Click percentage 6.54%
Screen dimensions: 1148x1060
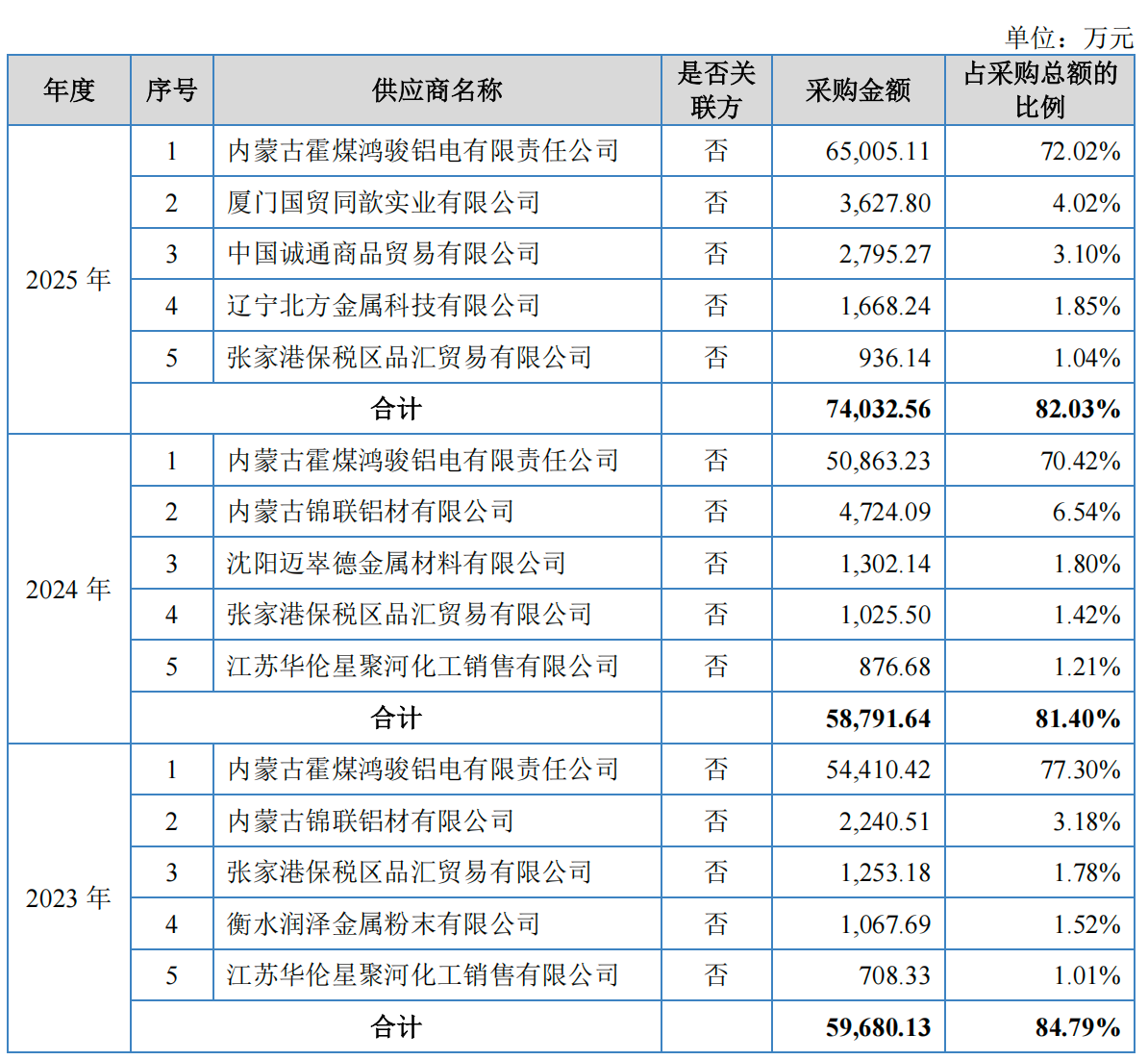coord(1086,512)
